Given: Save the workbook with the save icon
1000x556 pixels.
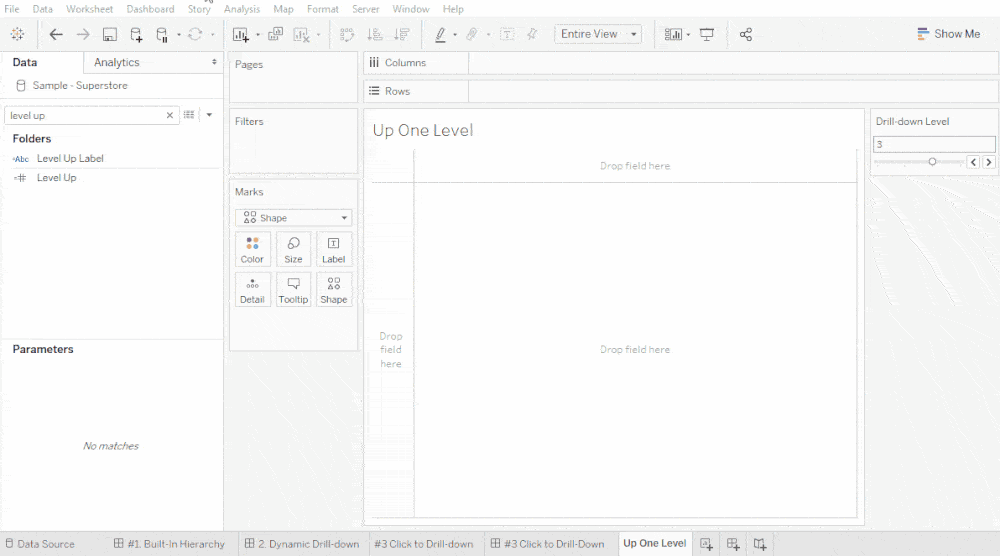Looking at the screenshot, I should point(110,34).
